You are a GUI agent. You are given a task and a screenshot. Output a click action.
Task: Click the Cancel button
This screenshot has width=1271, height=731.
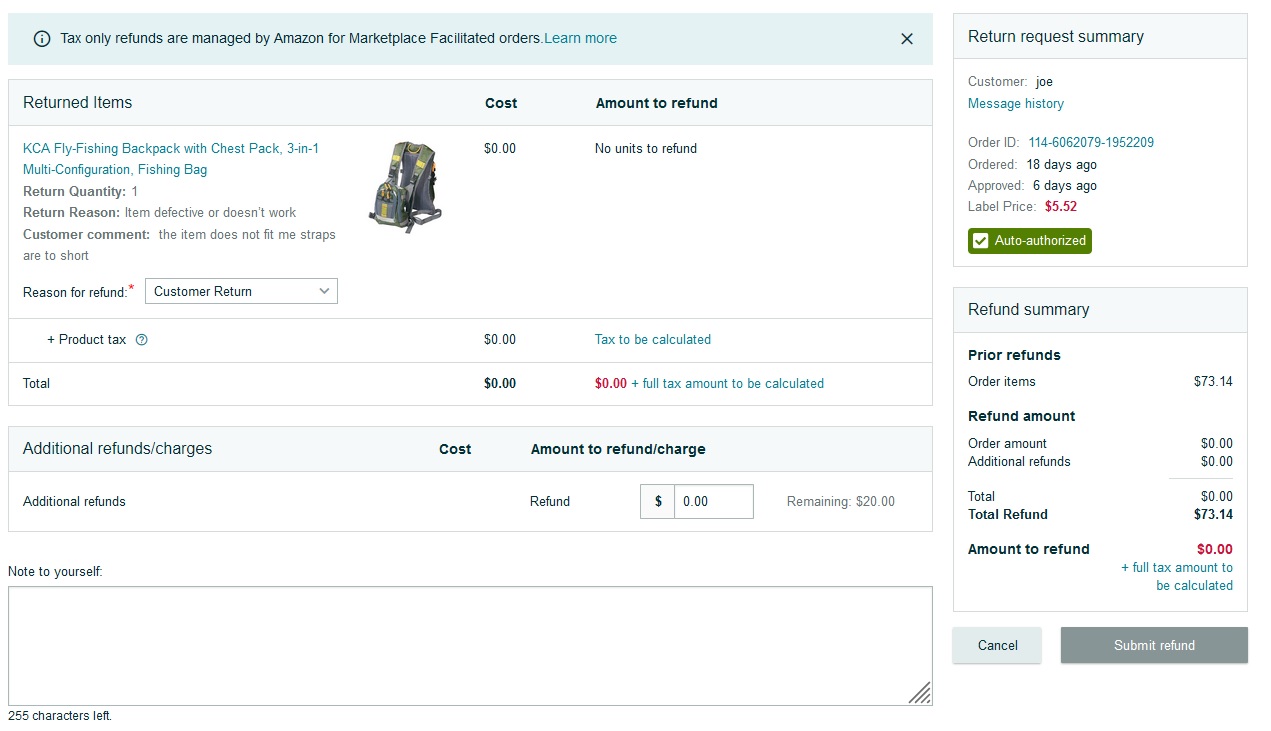(x=996, y=646)
